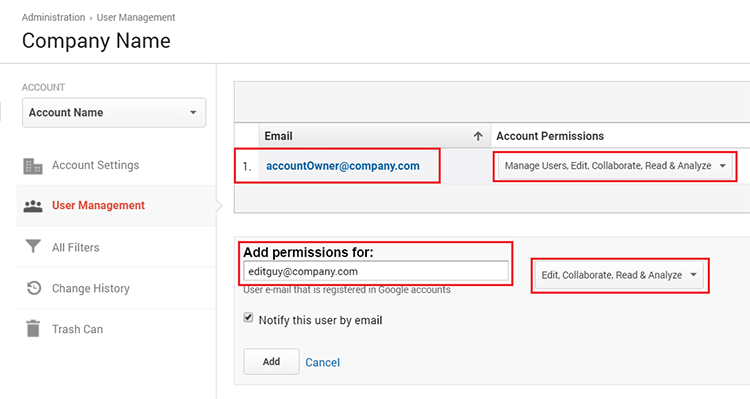
Task: Open the Trash Can section
Action: (77, 330)
